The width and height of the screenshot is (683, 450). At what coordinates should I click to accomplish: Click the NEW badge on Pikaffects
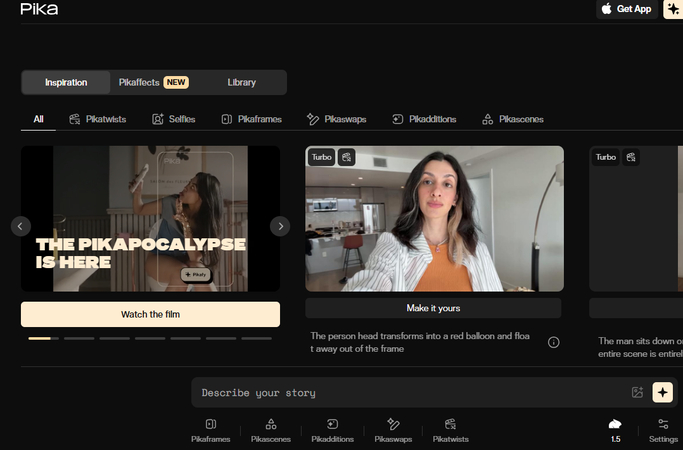point(176,82)
